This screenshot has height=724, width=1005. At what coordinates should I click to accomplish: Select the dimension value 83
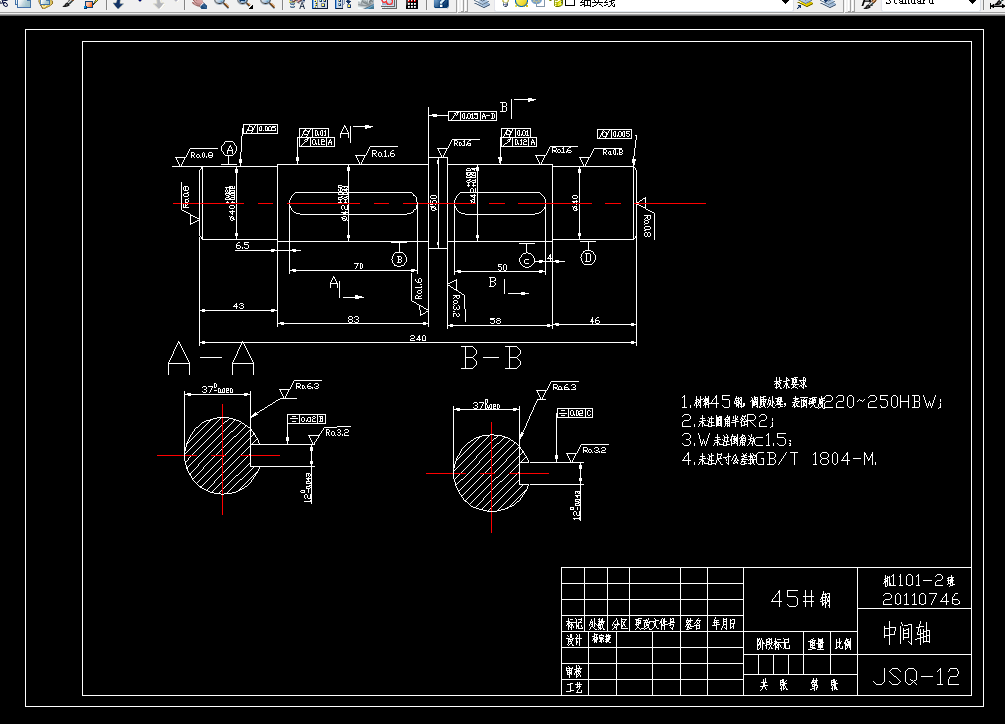coord(353,319)
